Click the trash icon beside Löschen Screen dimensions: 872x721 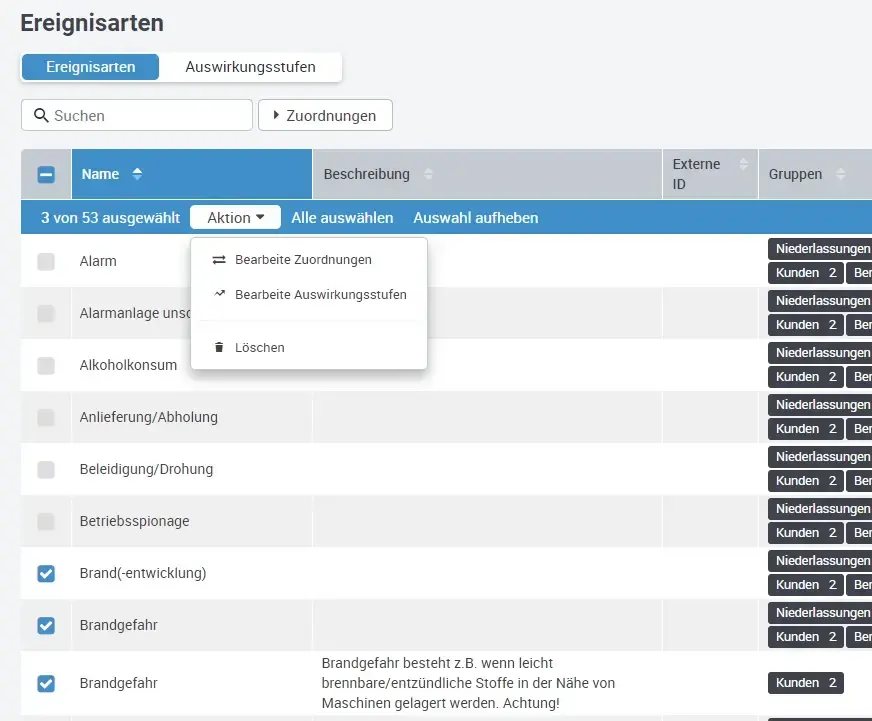click(219, 348)
